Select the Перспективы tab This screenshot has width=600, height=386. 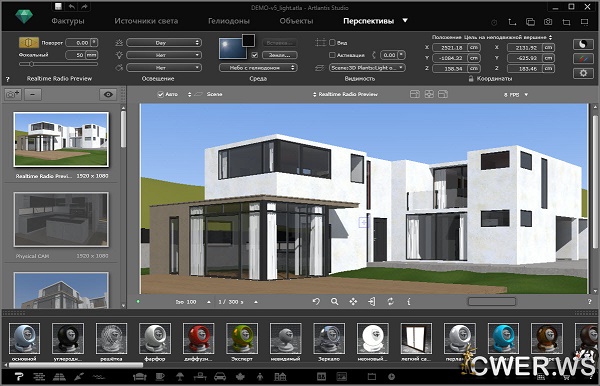368,21
